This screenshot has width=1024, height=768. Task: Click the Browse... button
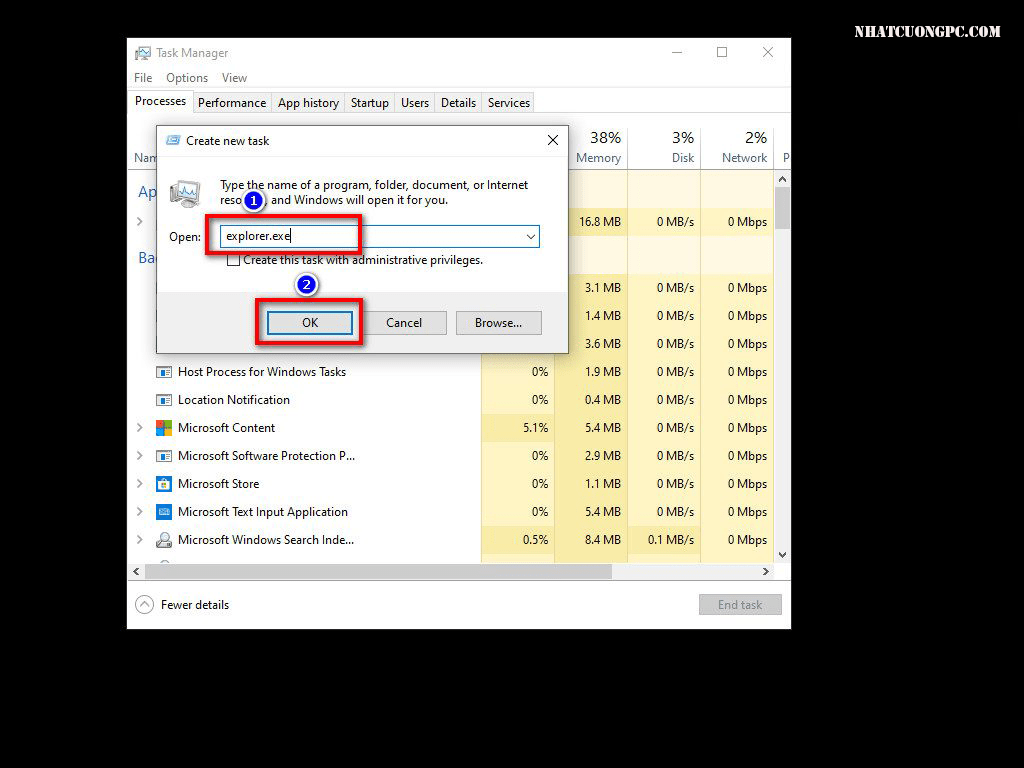[x=498, y=323]
